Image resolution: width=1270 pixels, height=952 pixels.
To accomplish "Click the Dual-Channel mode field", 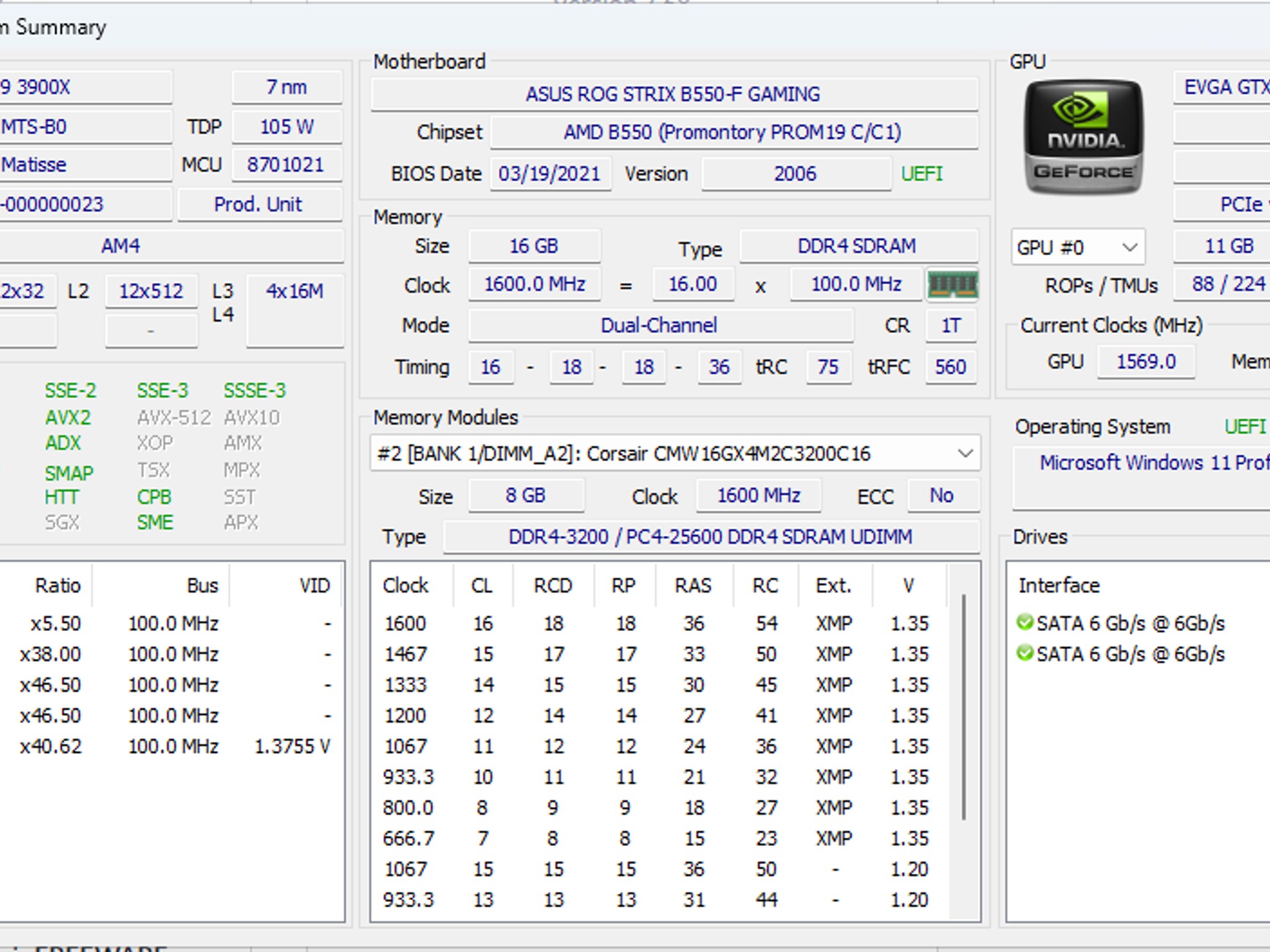I will click(660, 325).
